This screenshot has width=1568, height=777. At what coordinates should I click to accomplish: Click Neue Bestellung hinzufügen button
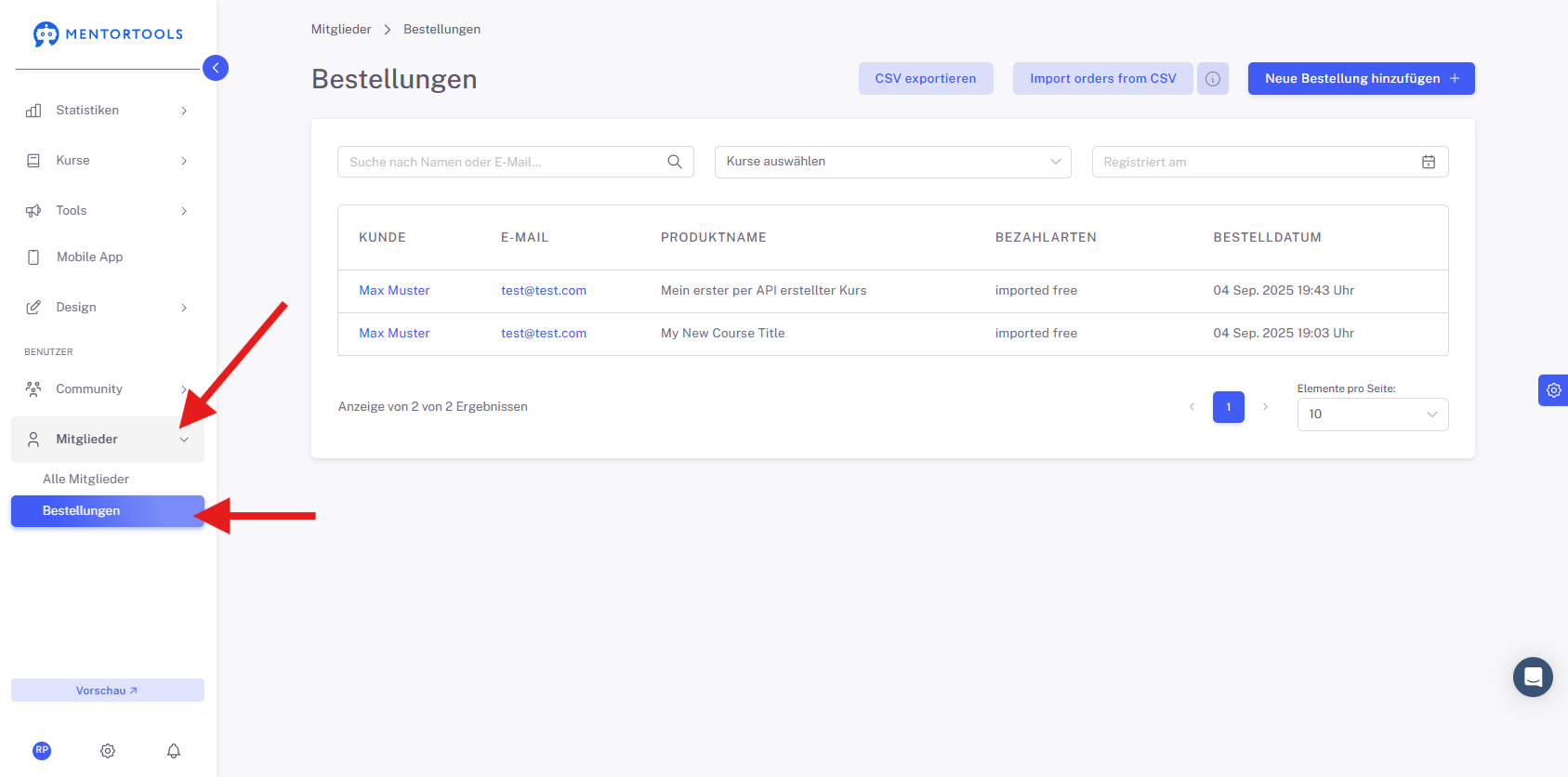click(1362, 79)
